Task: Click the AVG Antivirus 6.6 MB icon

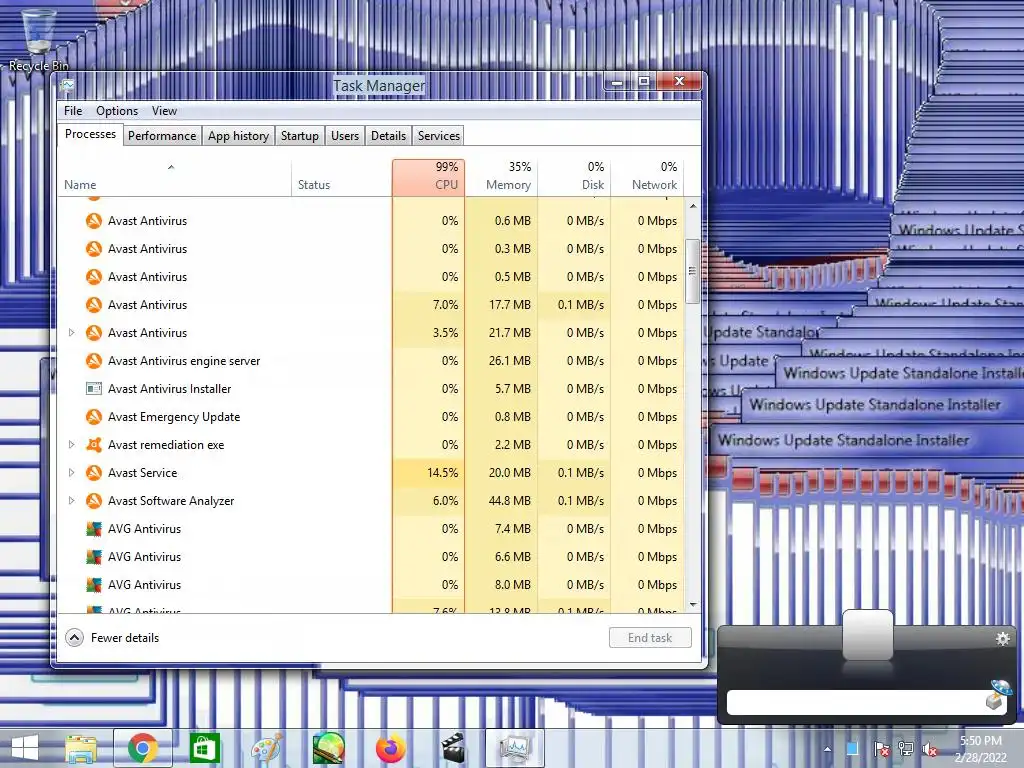Action: [x=94, y=557]
